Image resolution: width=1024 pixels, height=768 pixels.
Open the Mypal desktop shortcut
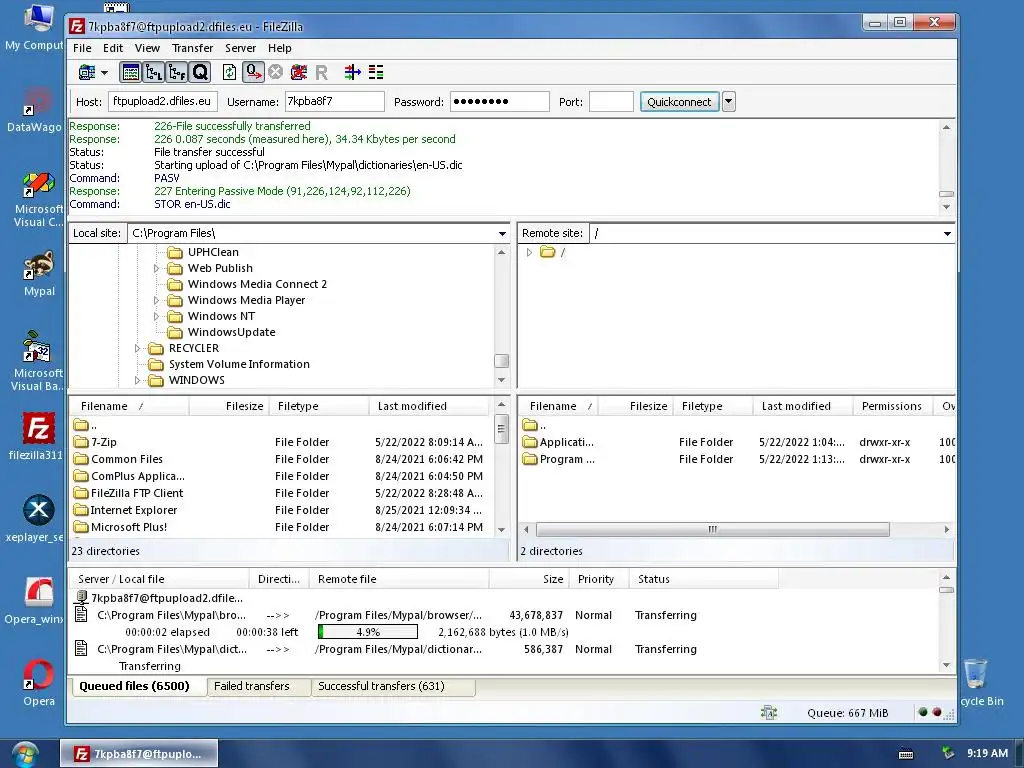point(39,273)
